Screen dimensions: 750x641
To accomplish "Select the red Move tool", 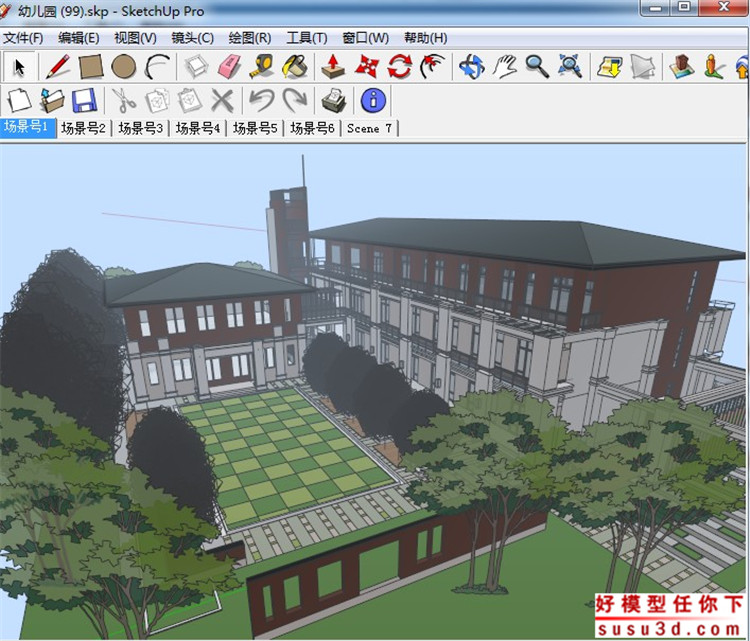I will 367,66.
